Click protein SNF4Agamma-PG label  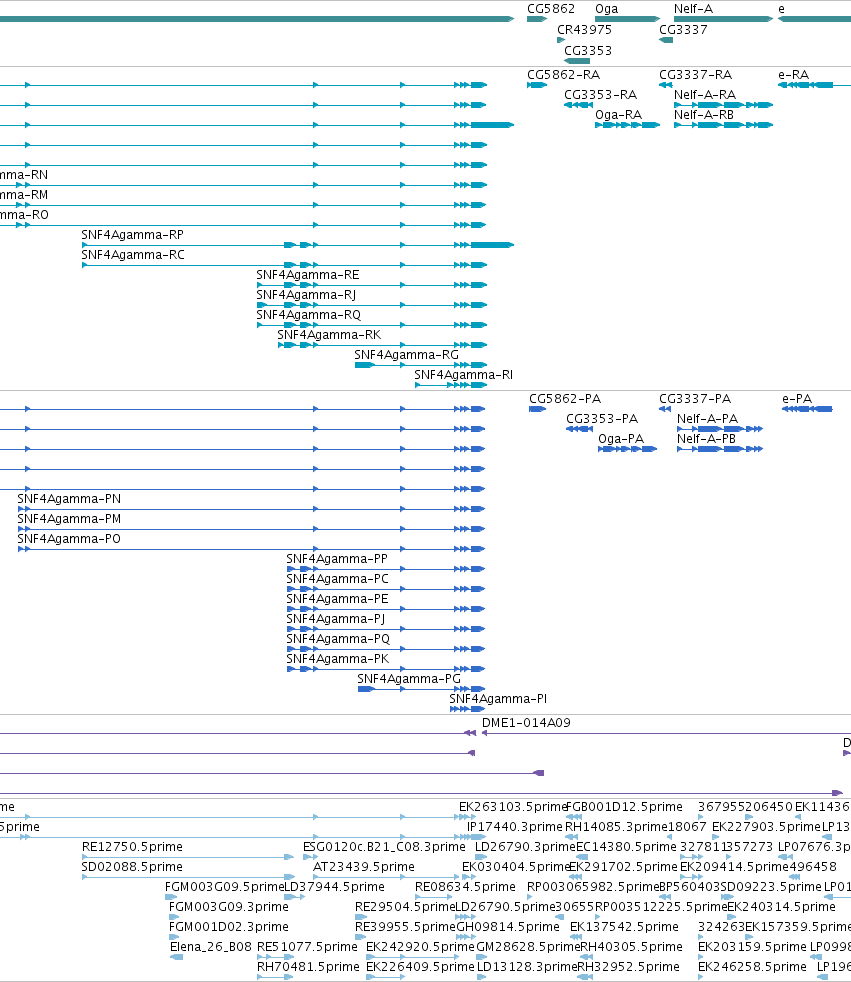[x=409, y=680]
